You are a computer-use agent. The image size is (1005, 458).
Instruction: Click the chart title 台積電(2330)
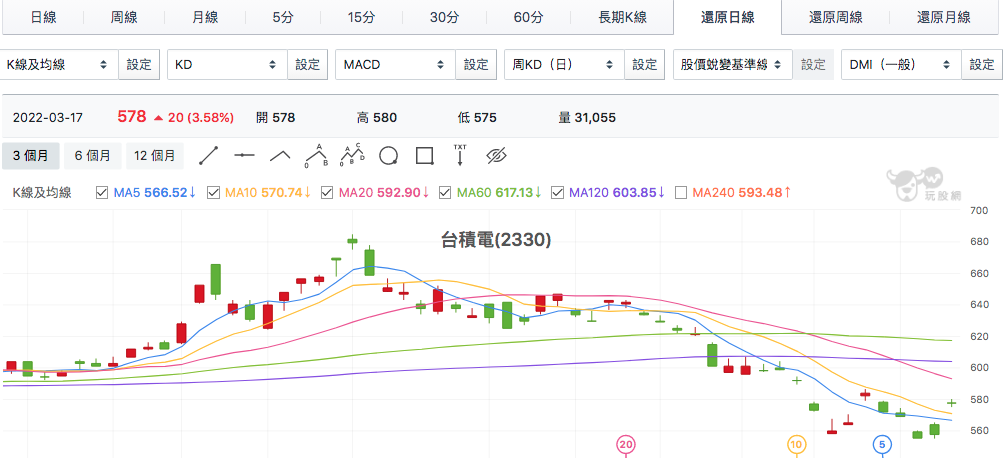pos(497,240)
